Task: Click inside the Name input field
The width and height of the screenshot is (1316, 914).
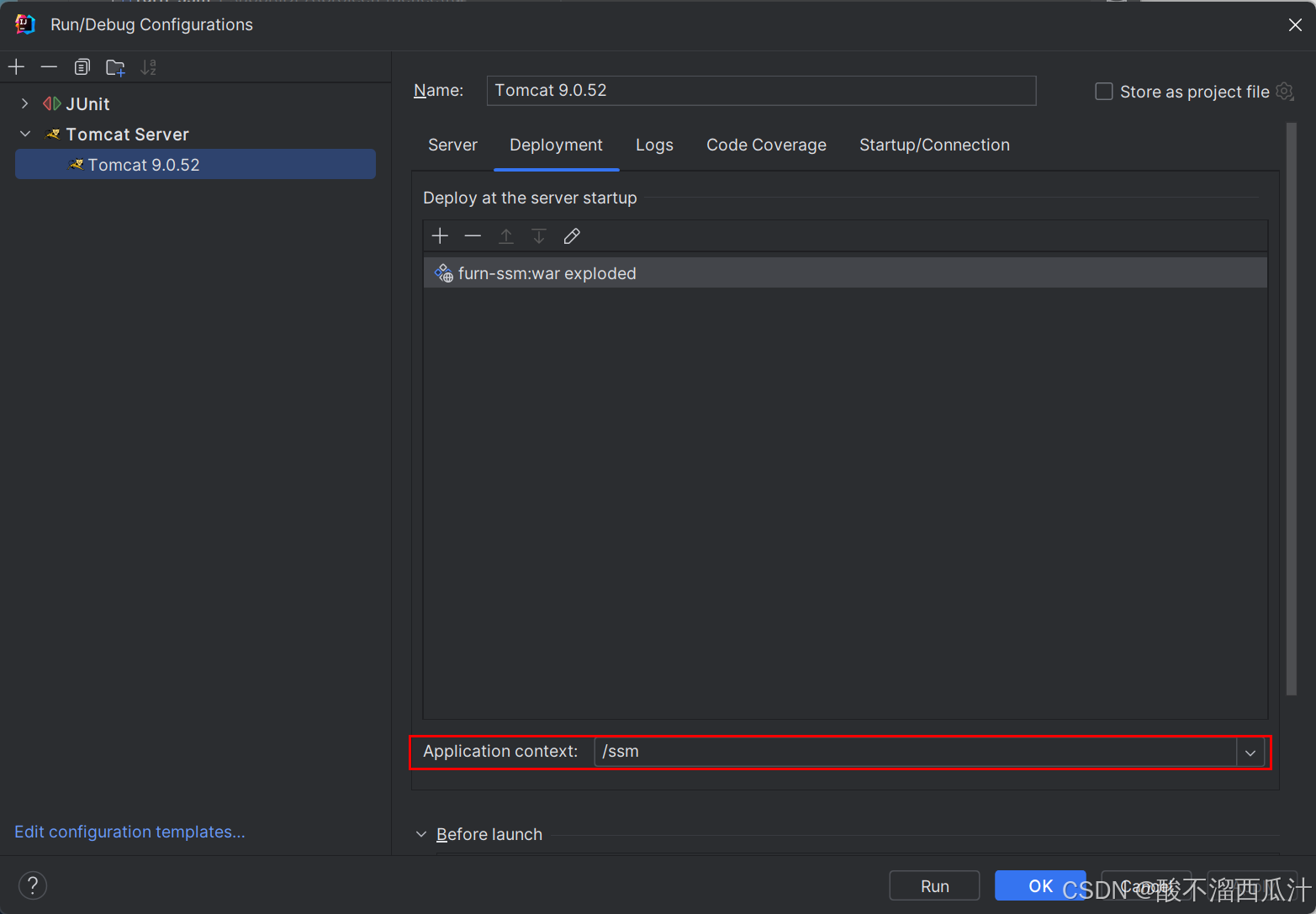Action: (757, 90)
